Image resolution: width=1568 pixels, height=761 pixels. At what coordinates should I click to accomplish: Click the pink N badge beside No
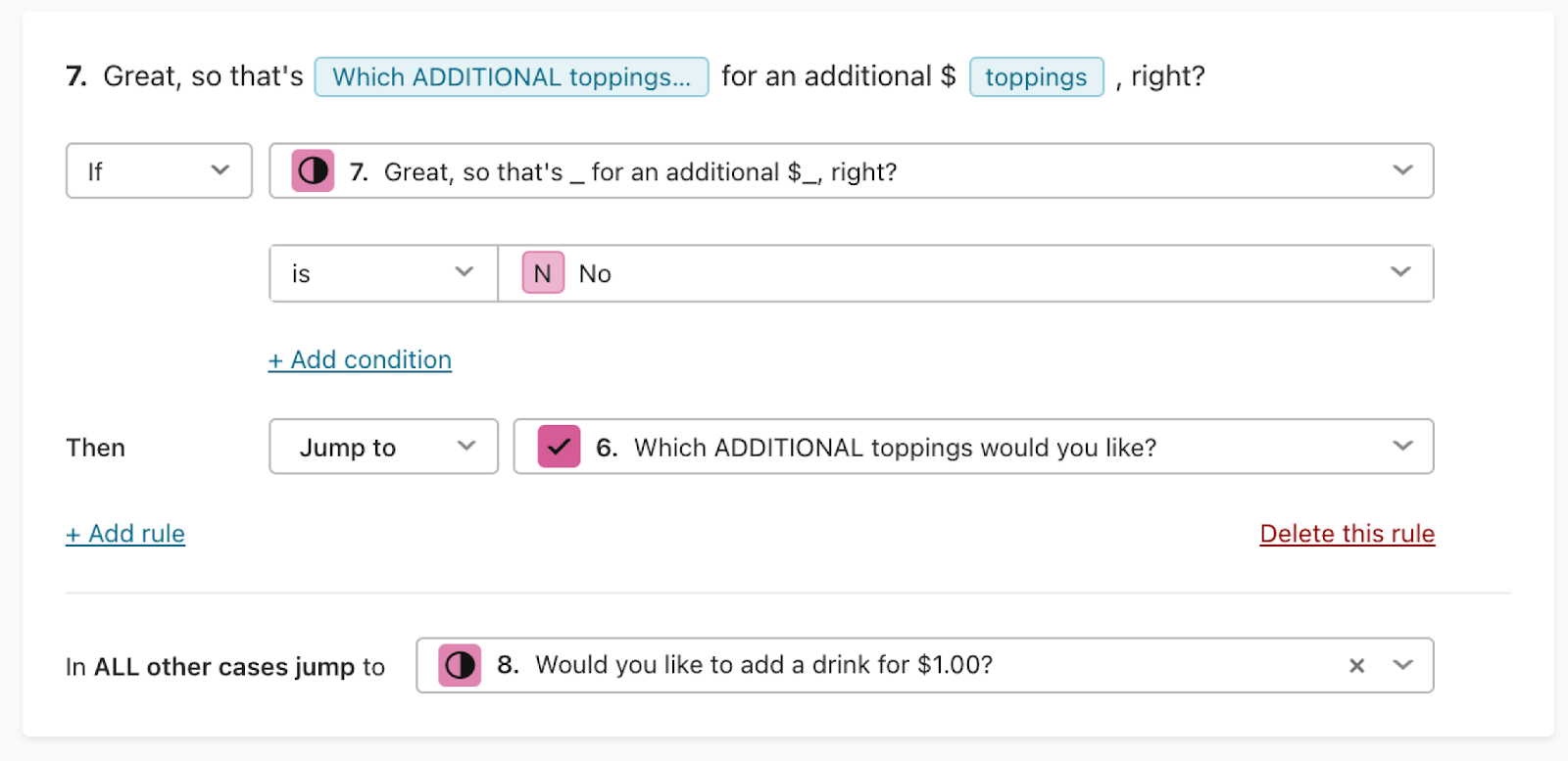click(543, 273)
